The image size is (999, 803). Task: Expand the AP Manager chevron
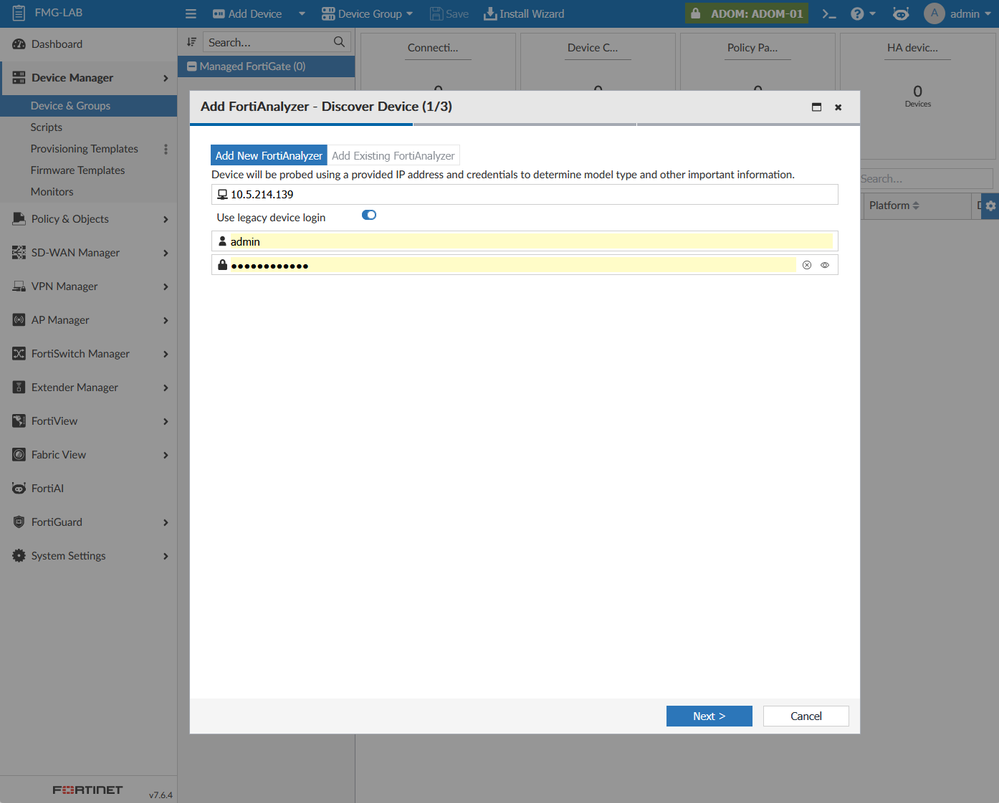[x=166, y=321]
